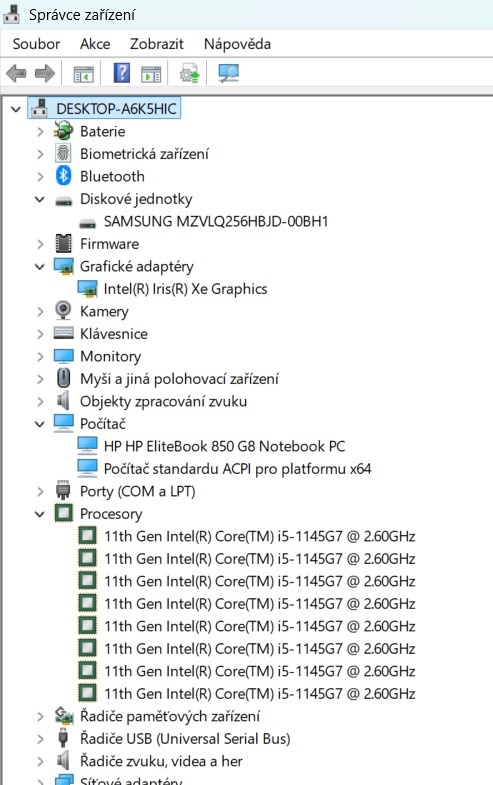
Task: Expand the Řadiče USB category
Action: 40,738
